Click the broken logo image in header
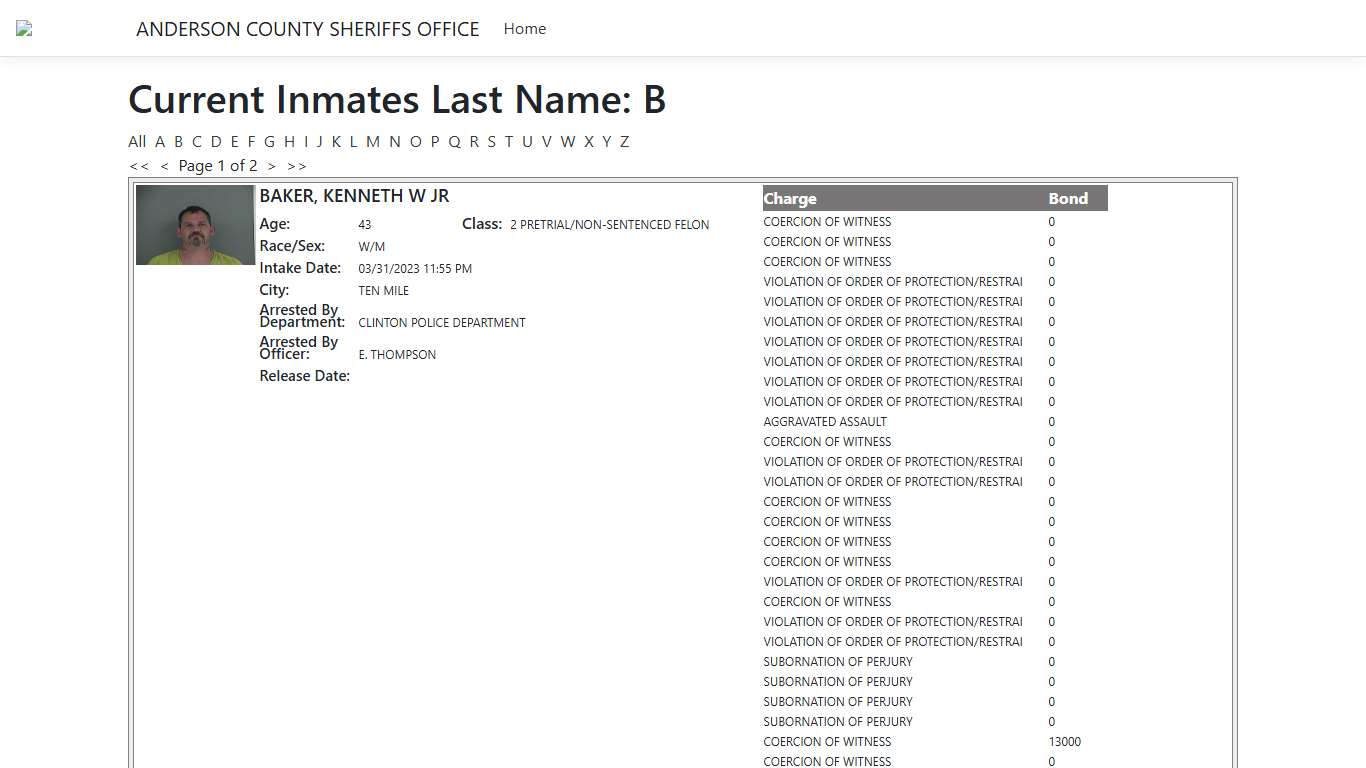This screenshot has width=1366, height=768. 24,29
